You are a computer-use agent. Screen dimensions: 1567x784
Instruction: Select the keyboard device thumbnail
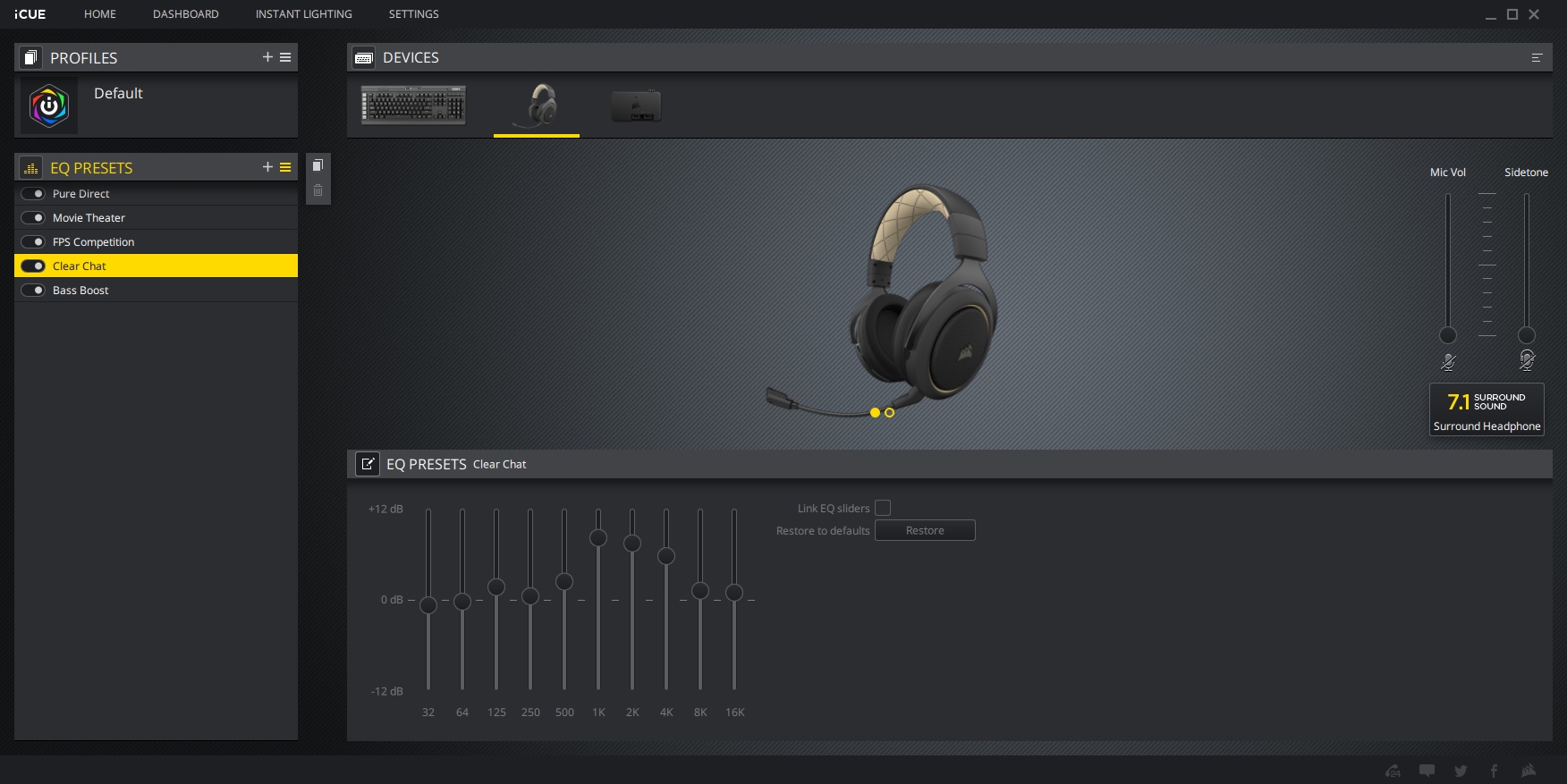(x=413, y=105)
